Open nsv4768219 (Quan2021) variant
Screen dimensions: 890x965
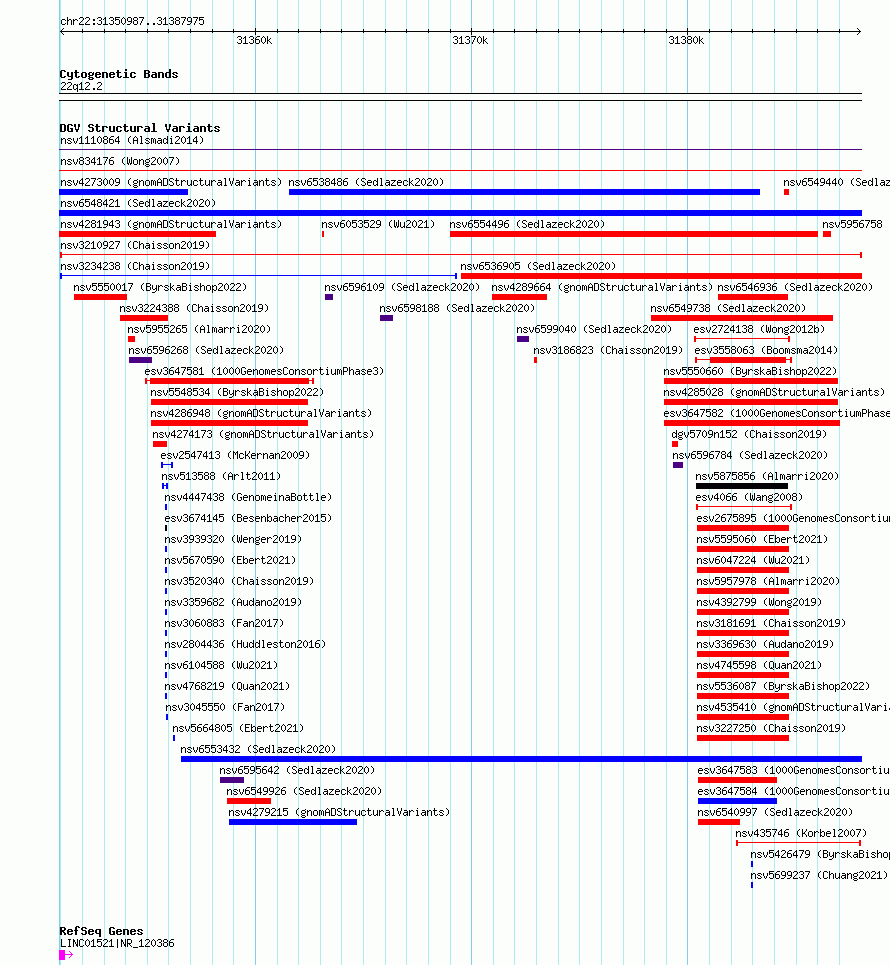coord(227,686)
